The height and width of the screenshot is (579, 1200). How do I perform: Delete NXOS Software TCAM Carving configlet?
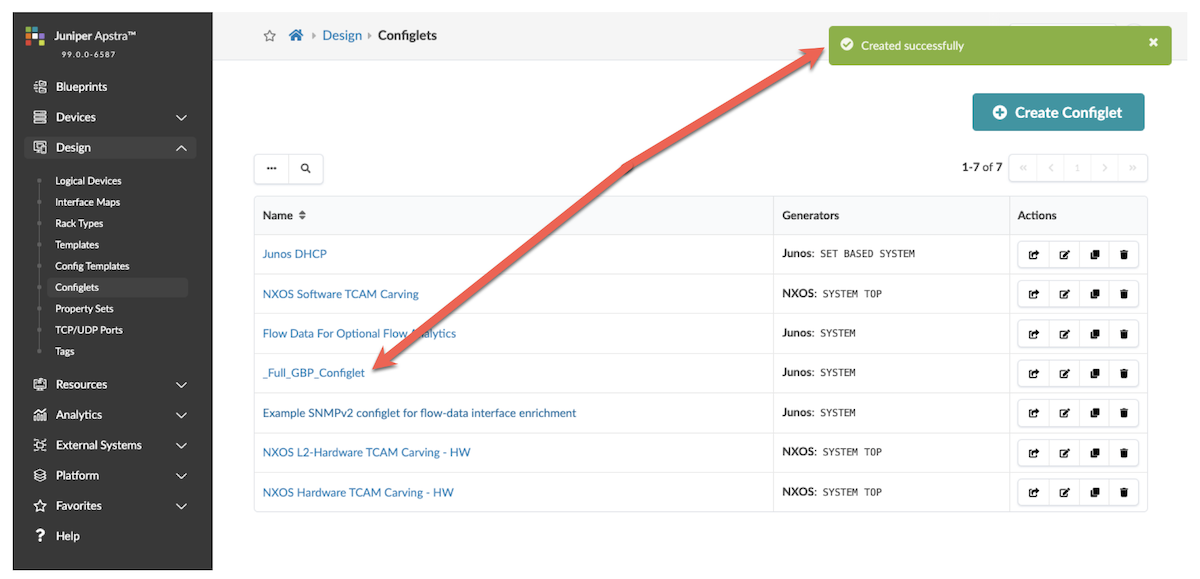click(x=1124, y=294)
